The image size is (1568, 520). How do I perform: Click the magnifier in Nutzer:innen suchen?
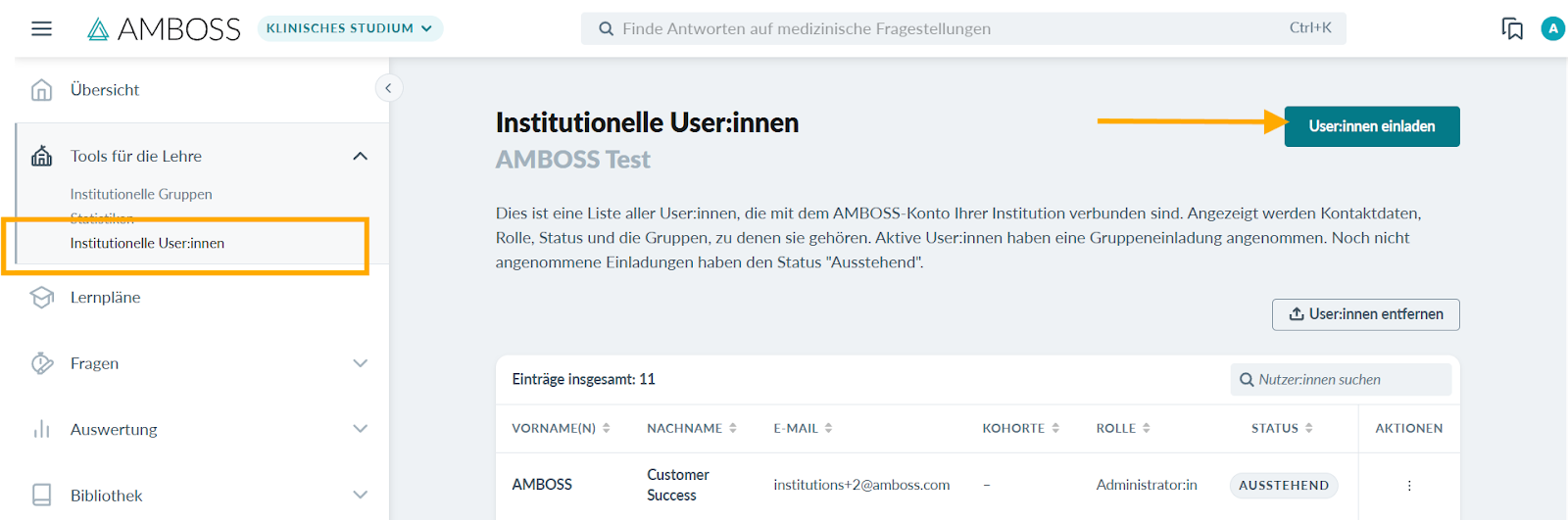pyautogui.click(x=1247, y=380)
